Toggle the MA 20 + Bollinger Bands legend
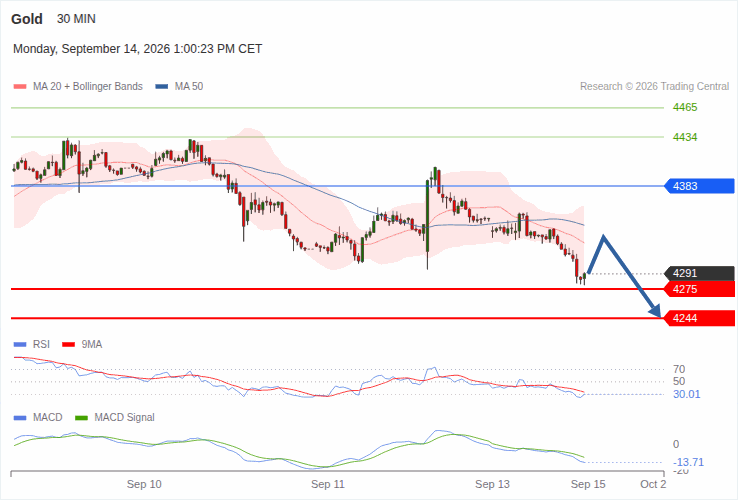738x500 pixels. tap(78, 87)
